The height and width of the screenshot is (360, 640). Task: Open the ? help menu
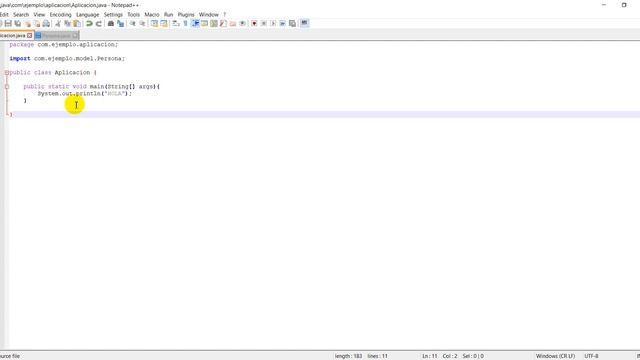coord(224,15)
